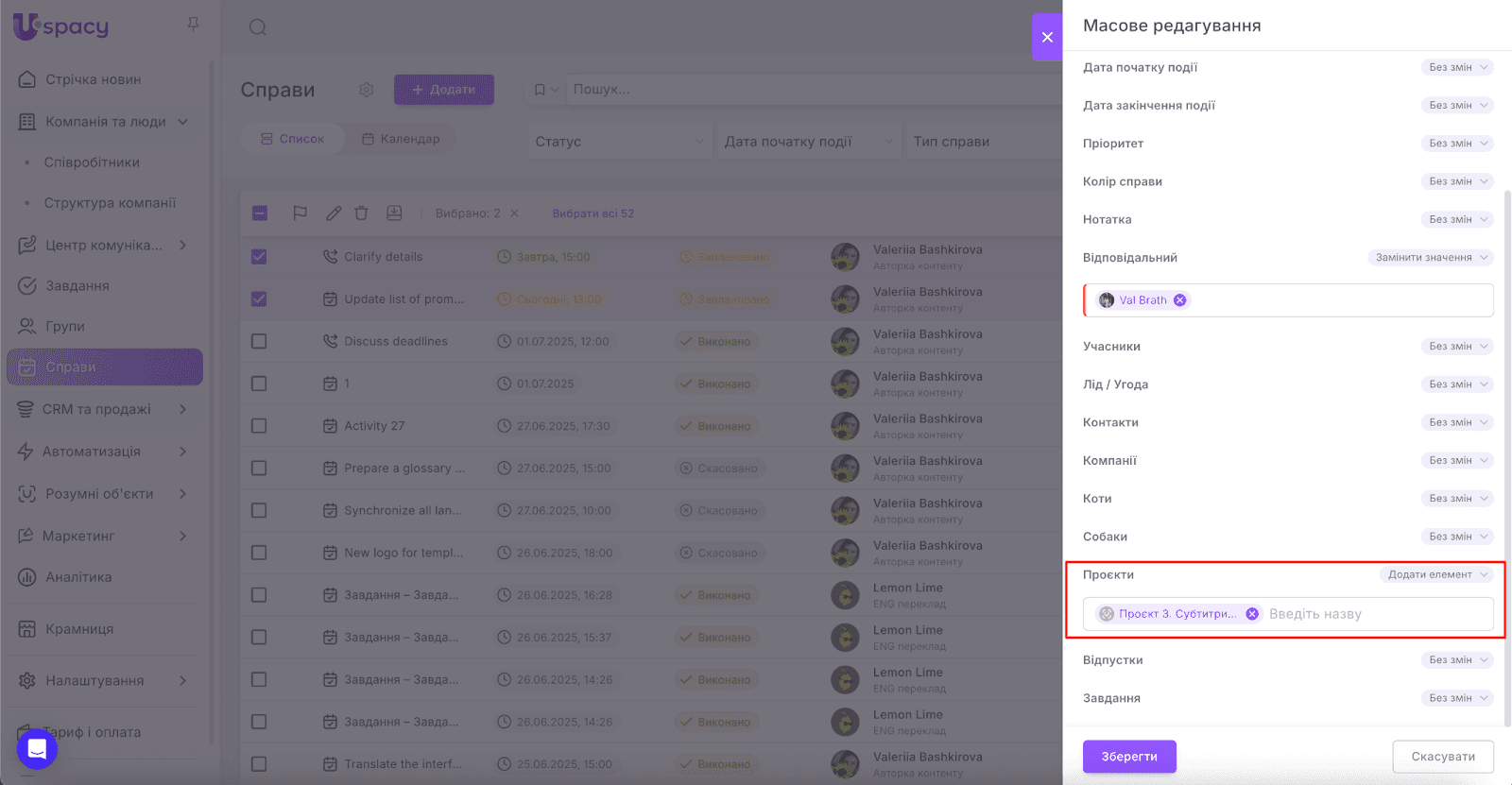Open Завдання in the left sidebar
The width and height of the screenshot is (1512, 785).
pos(77,286)
